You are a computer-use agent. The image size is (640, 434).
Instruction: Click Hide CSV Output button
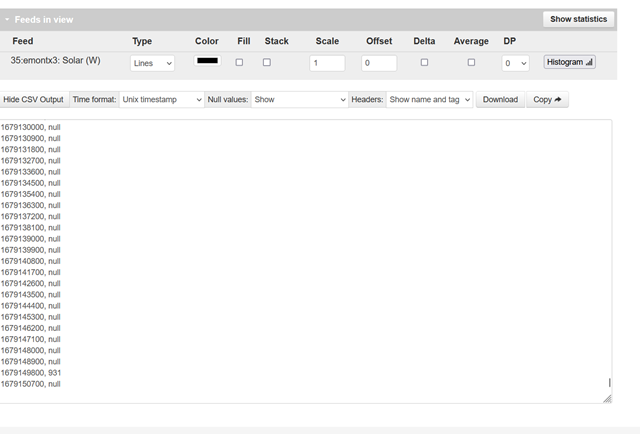tap(33, 100)
